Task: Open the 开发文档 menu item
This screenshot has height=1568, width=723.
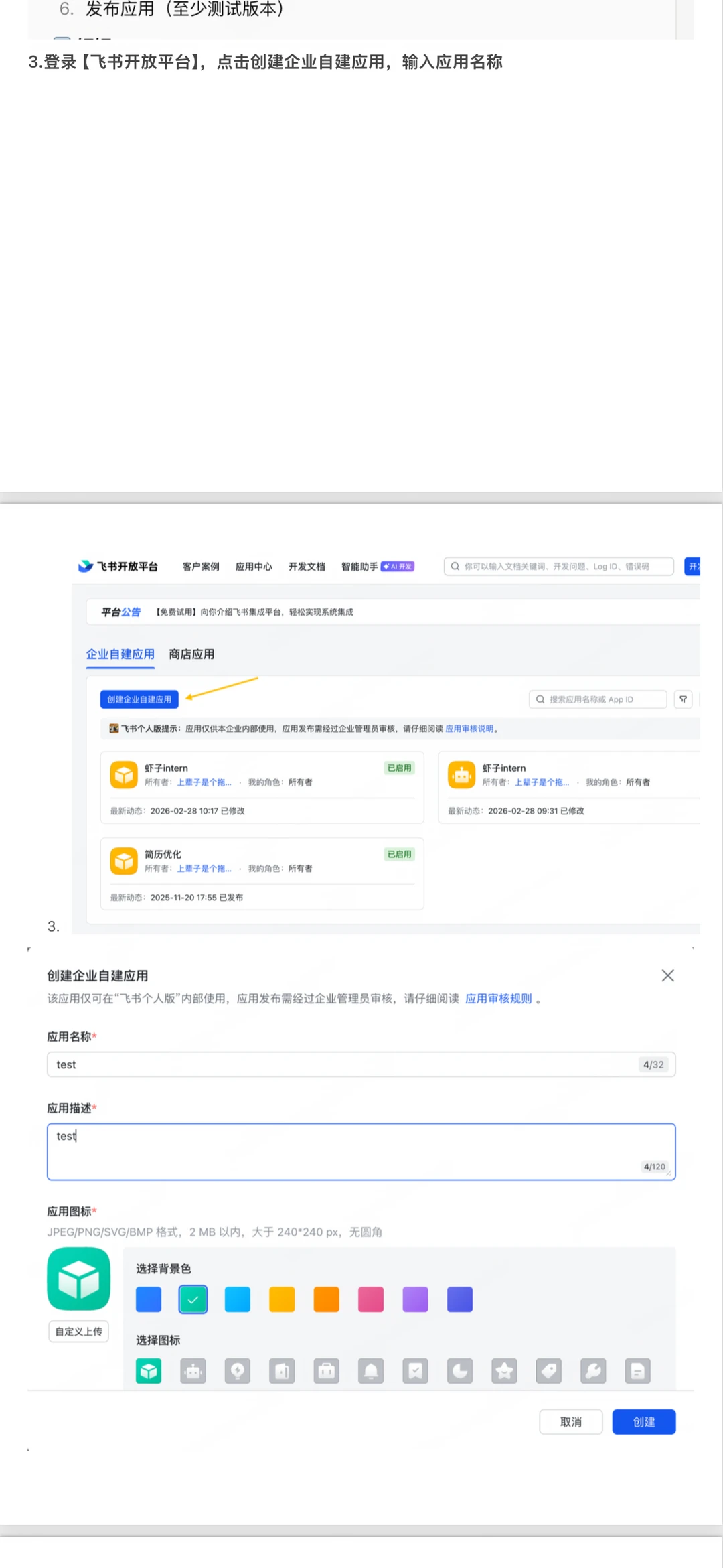Action: coord(307,567)
